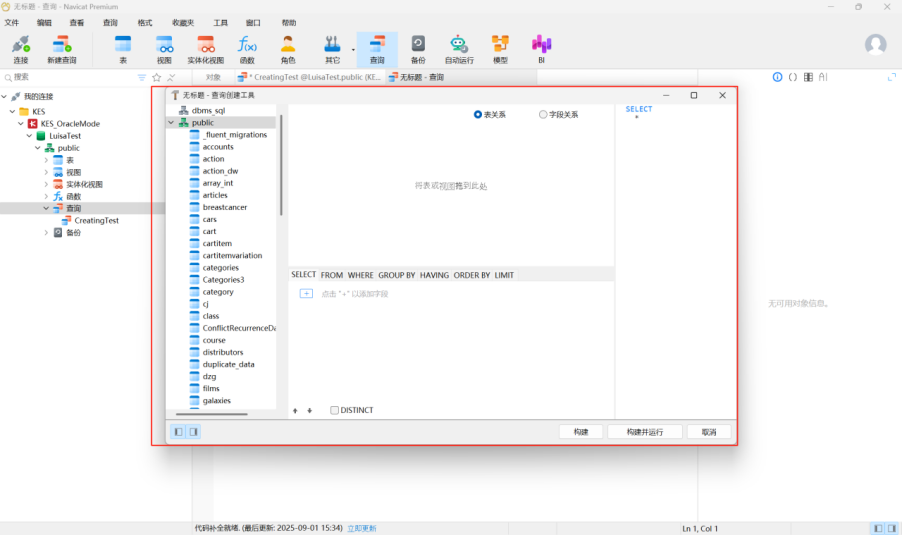Enable the DISTINCT checkbox
The width and height of the screenshot is (903, 535).
pyautogui.click(x=335, y=410)
